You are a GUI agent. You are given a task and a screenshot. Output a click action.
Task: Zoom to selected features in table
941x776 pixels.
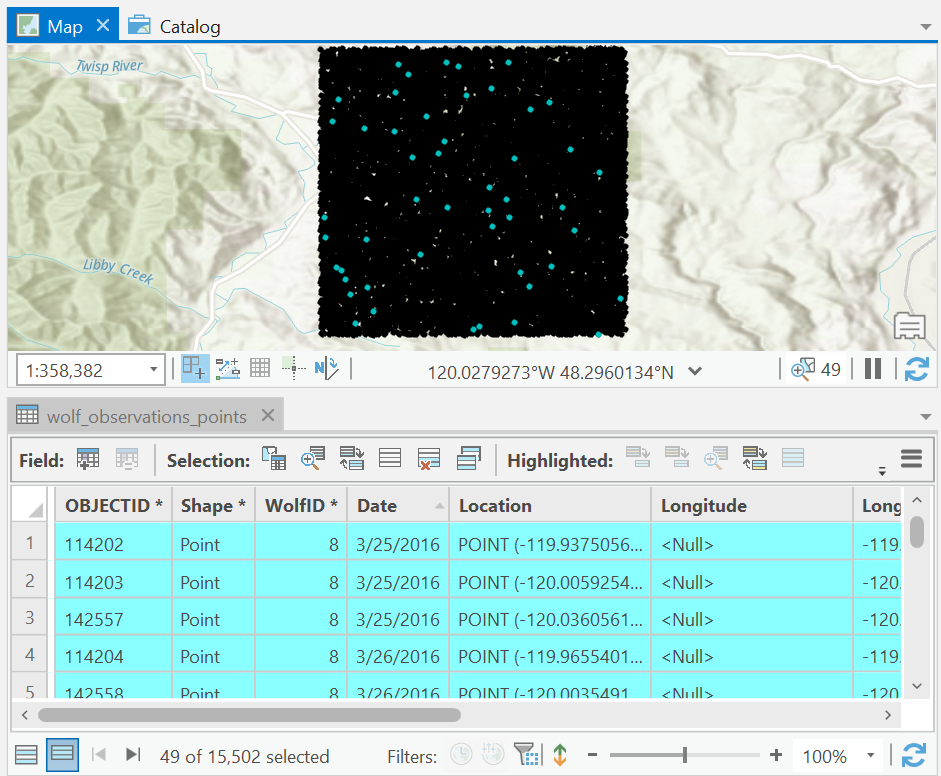coord(312,459)
